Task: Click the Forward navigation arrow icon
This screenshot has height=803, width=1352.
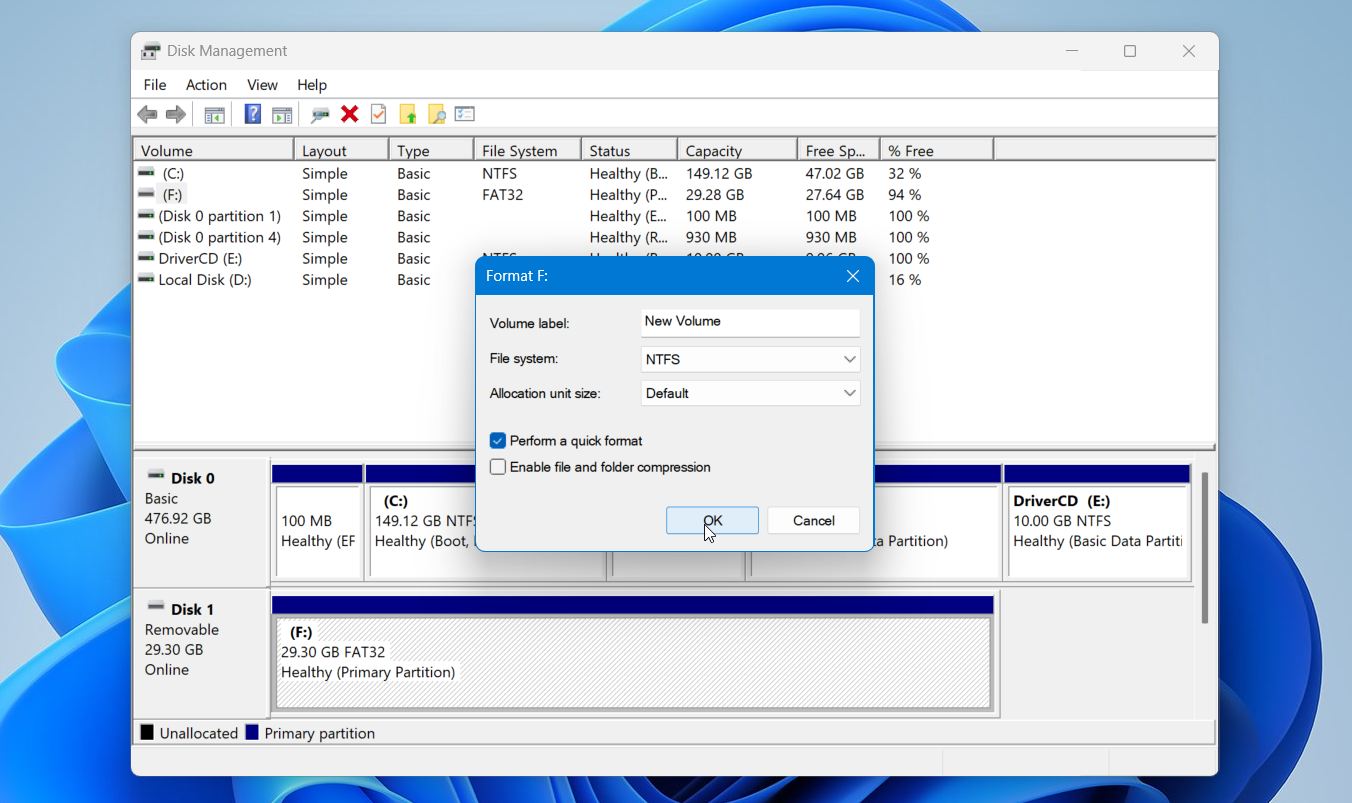Action: pos(175,113)
